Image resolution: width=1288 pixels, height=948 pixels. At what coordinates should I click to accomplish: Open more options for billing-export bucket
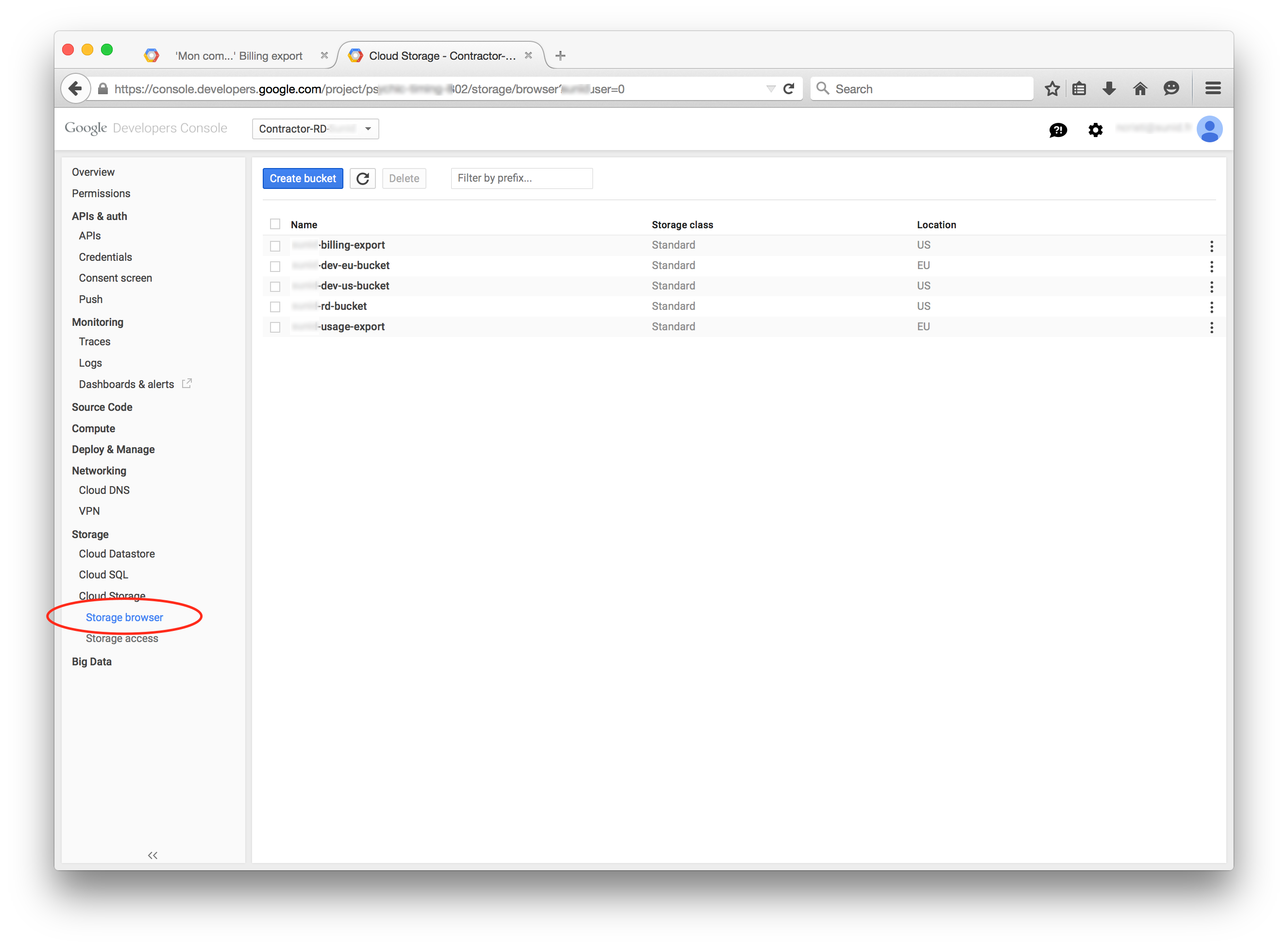tap(1211, 246)
